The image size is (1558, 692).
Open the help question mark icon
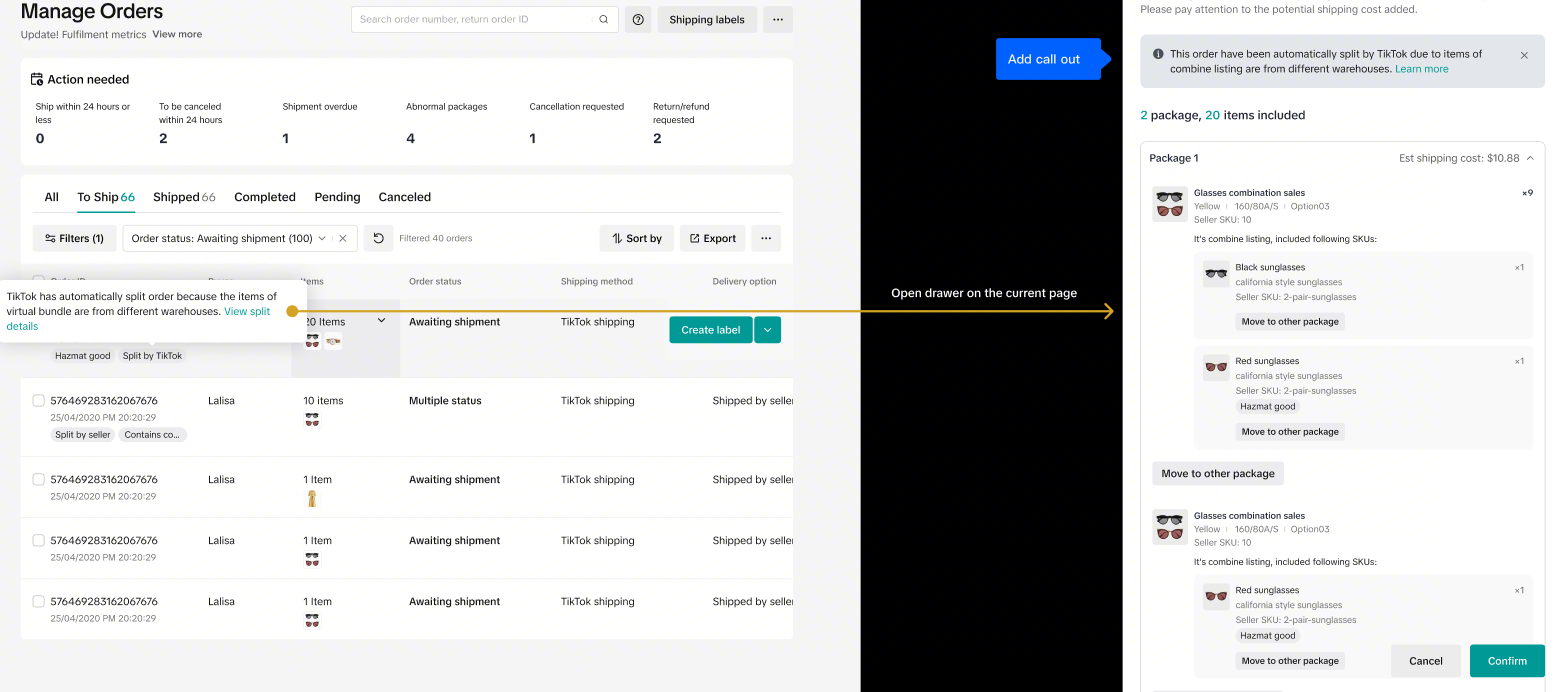(638, 19)
